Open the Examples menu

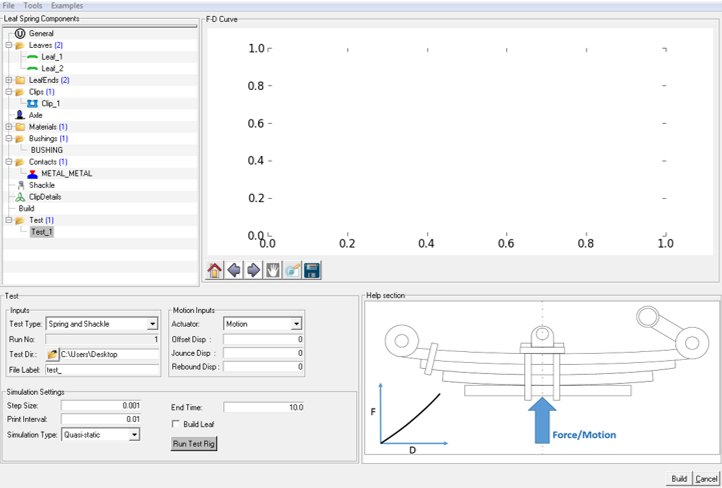pos(67,6)
